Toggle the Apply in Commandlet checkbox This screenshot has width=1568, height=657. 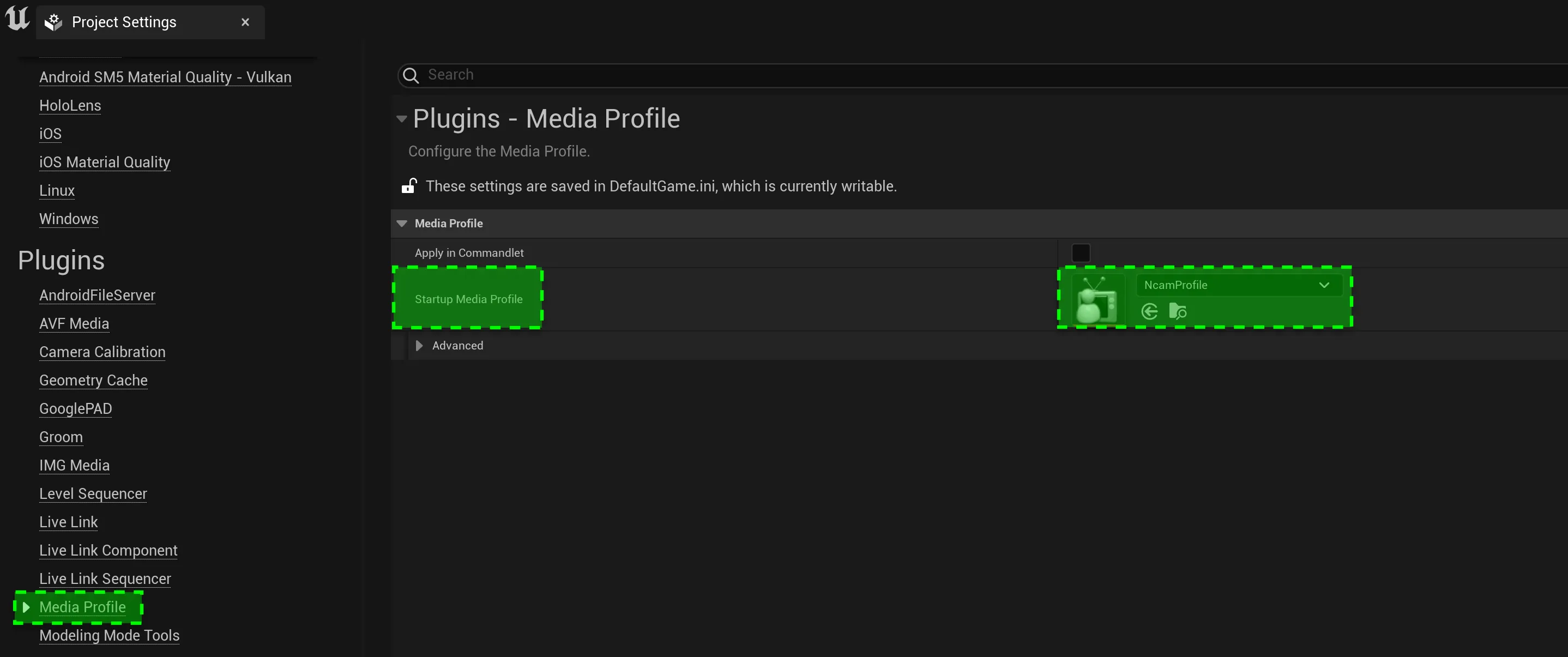[x=1081, y=252]
